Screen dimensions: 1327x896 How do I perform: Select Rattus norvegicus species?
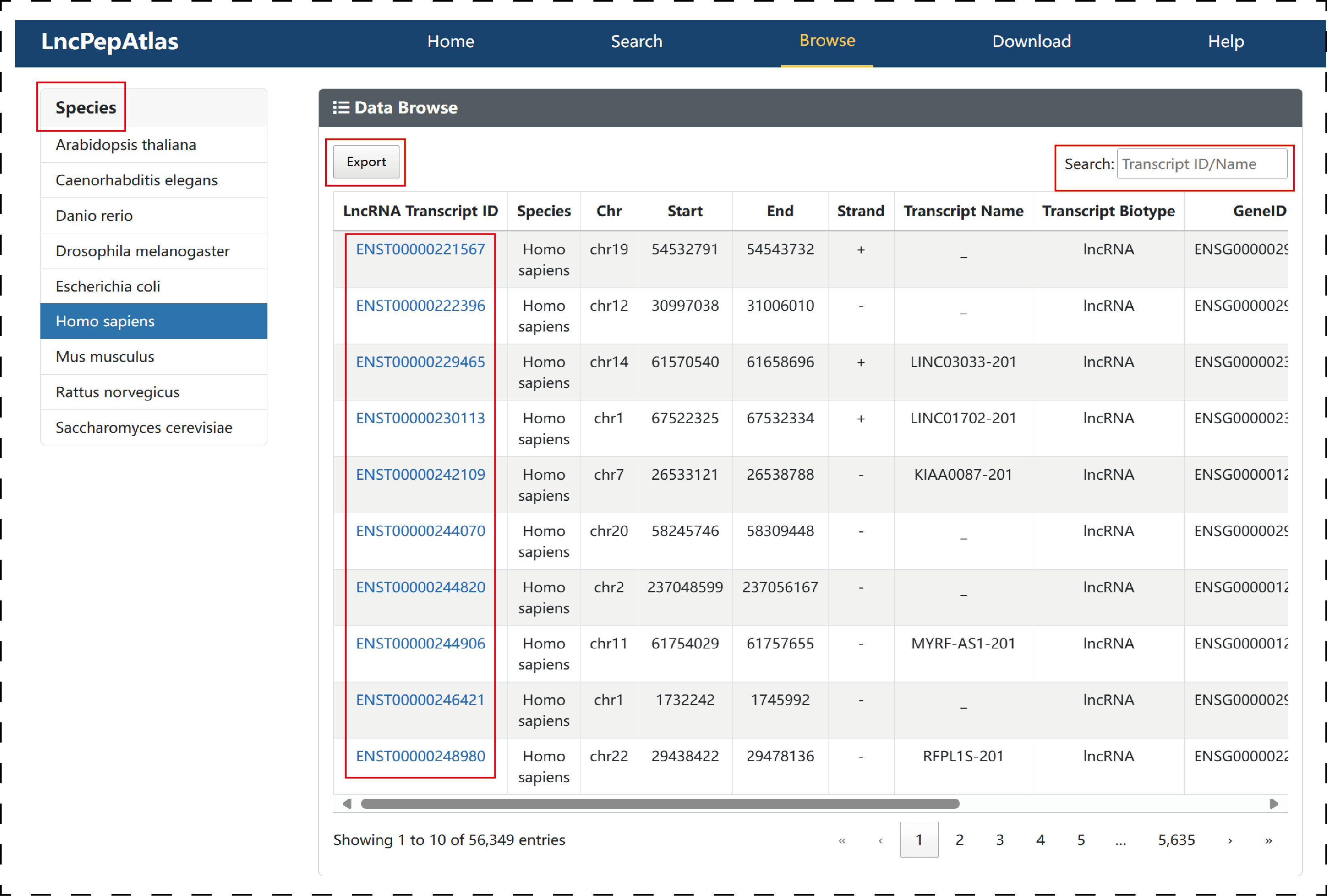click(x=154, y=392)
